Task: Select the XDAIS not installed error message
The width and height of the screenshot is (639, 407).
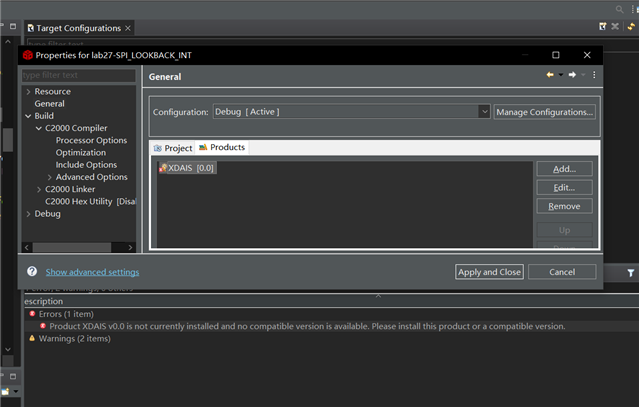Action: [x=307, y=326]
